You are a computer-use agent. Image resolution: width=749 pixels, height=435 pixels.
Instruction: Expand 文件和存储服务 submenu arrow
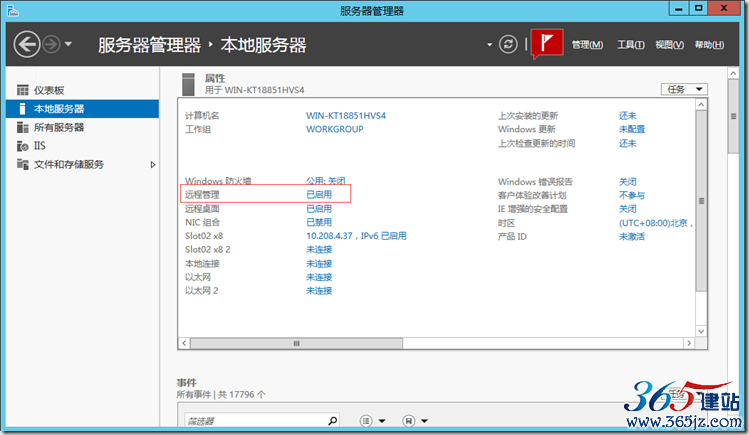(153, 164)
